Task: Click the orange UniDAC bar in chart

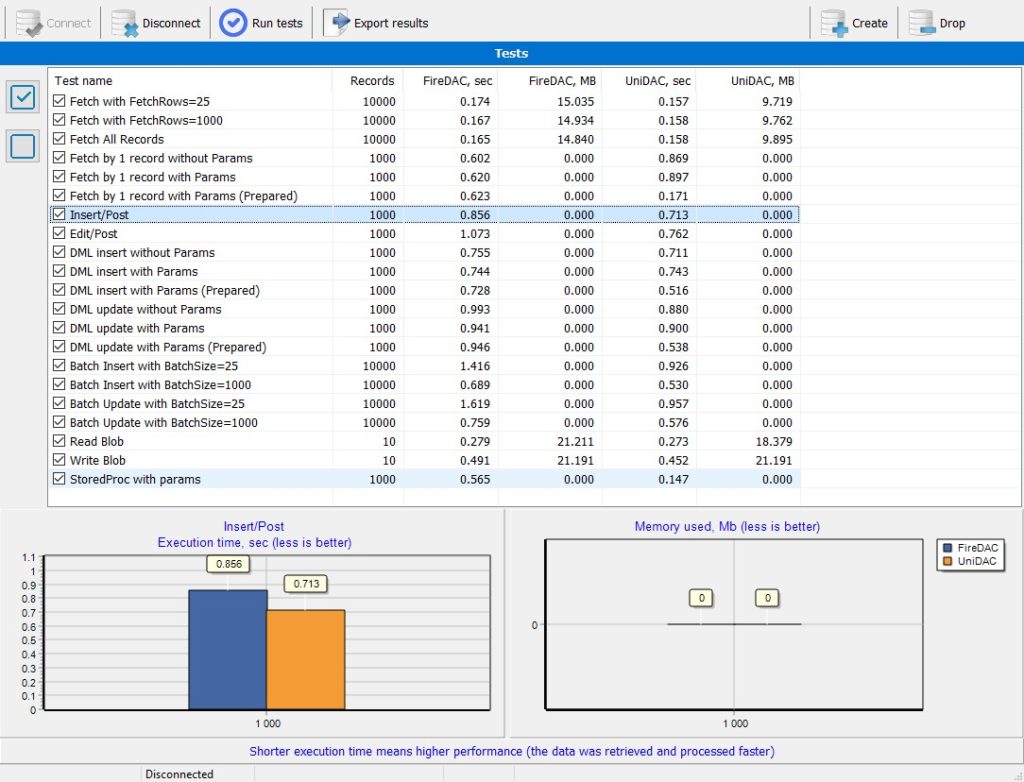Action: coord(306,660)
